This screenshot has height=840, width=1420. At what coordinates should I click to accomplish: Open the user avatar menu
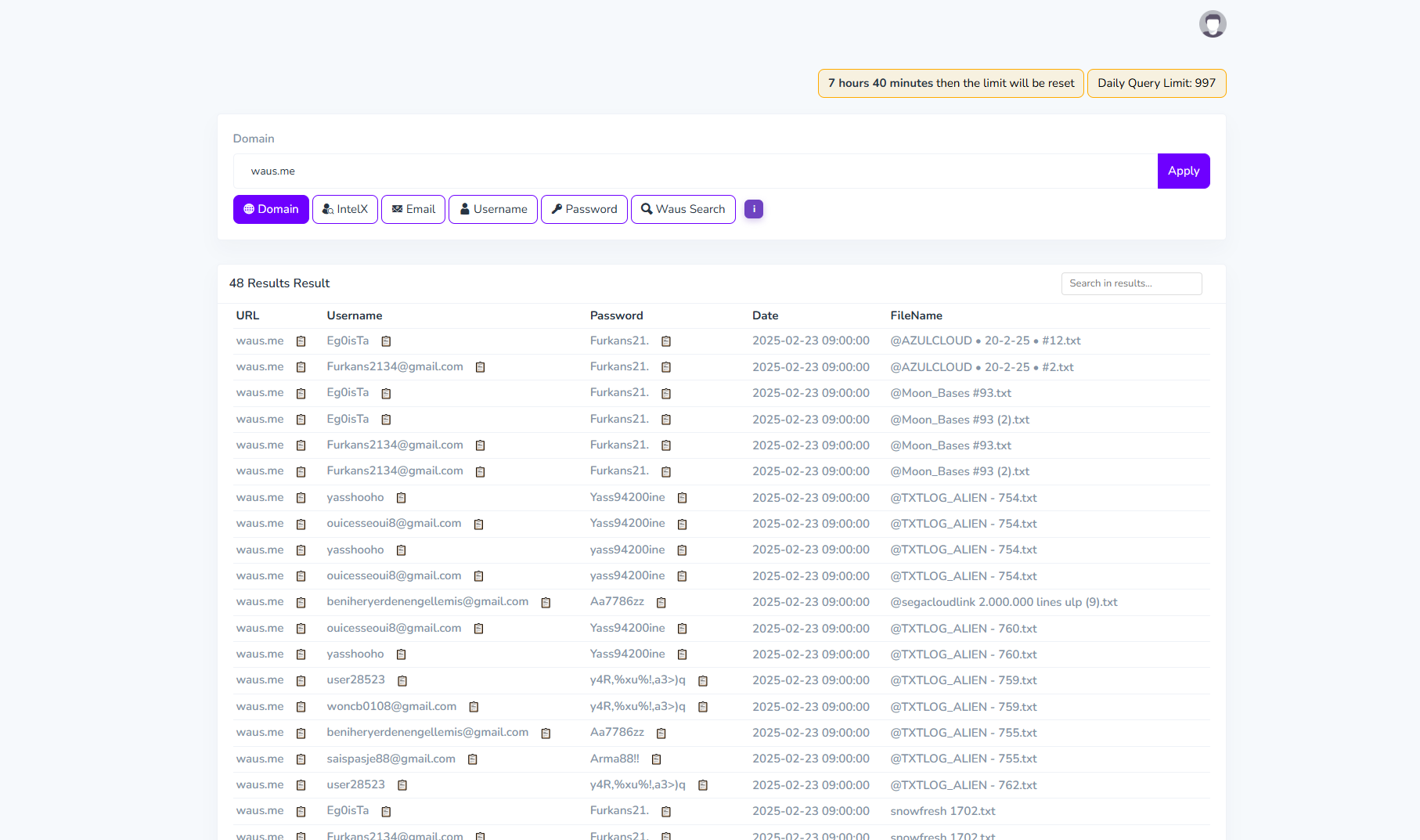click(1213, 24)
